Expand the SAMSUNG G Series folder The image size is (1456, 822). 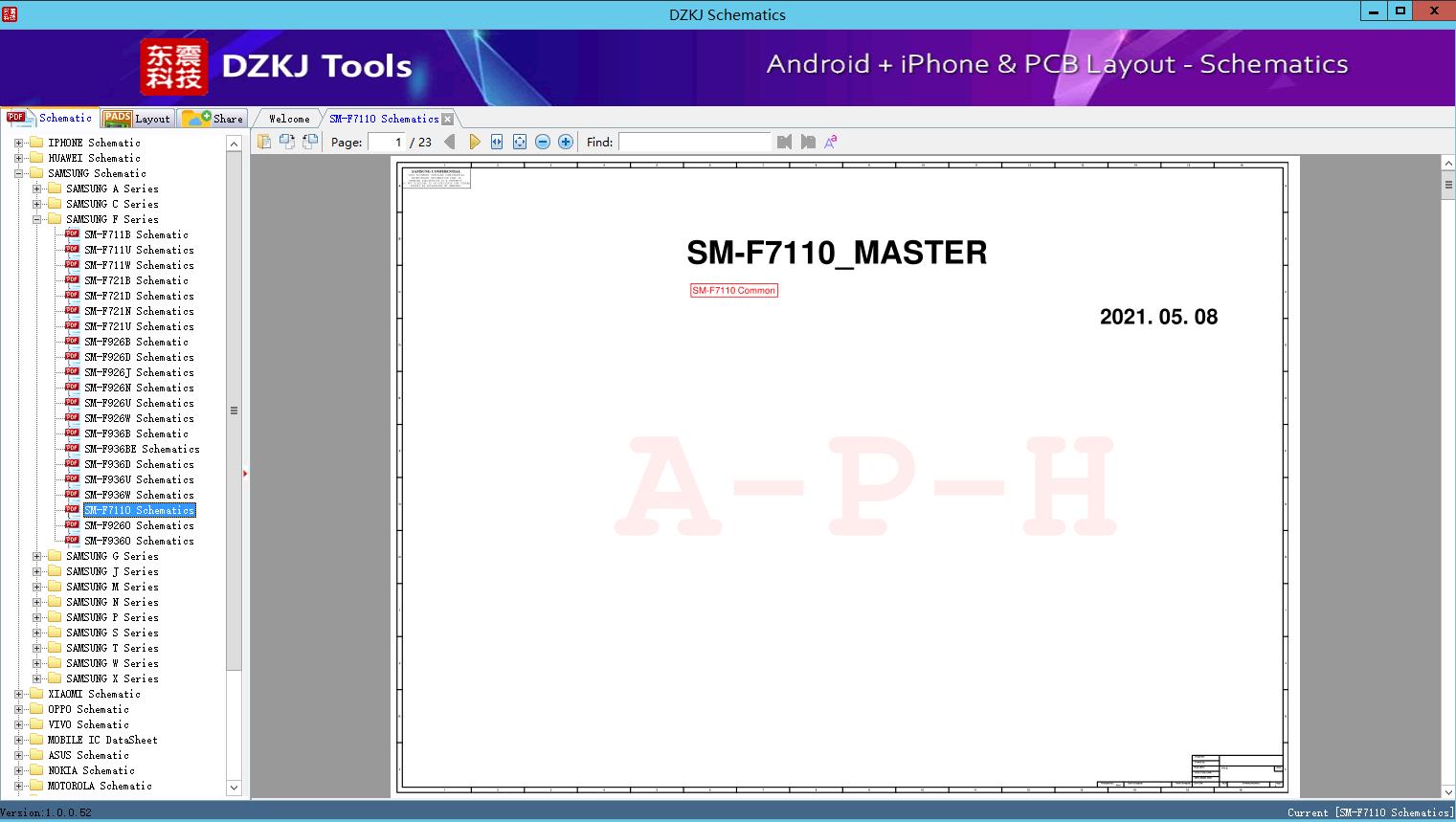[36, 556]
